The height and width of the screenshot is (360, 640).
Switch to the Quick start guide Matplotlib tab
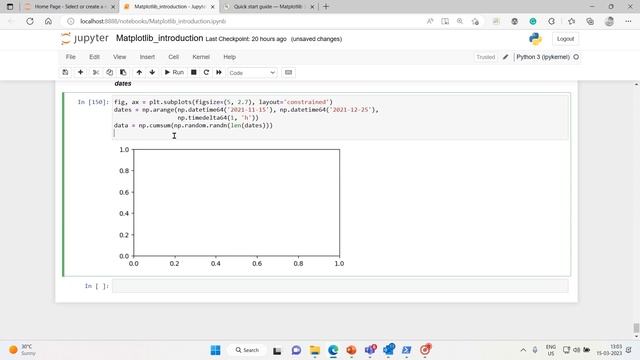269,7
